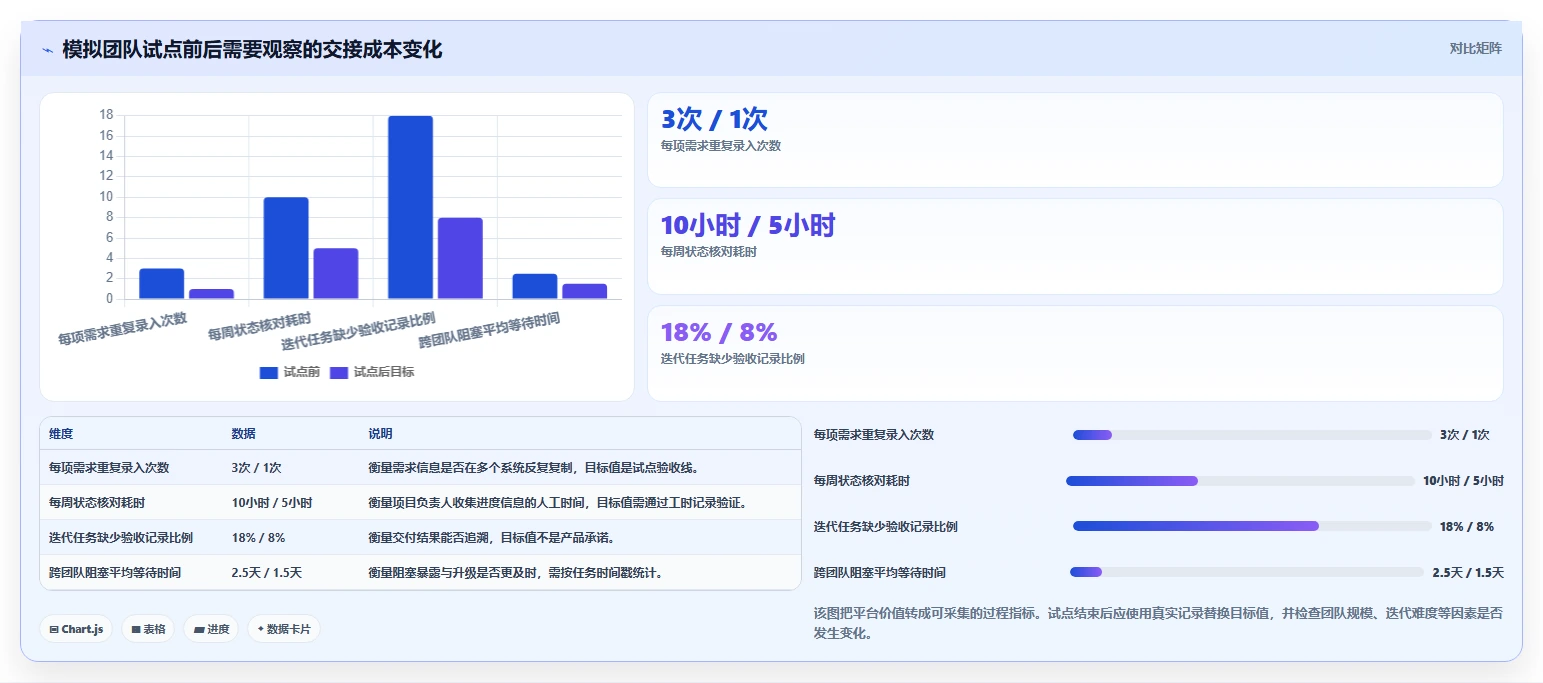Click the 每项需求重复录入次数 progress row label

[x=874, y=435]
